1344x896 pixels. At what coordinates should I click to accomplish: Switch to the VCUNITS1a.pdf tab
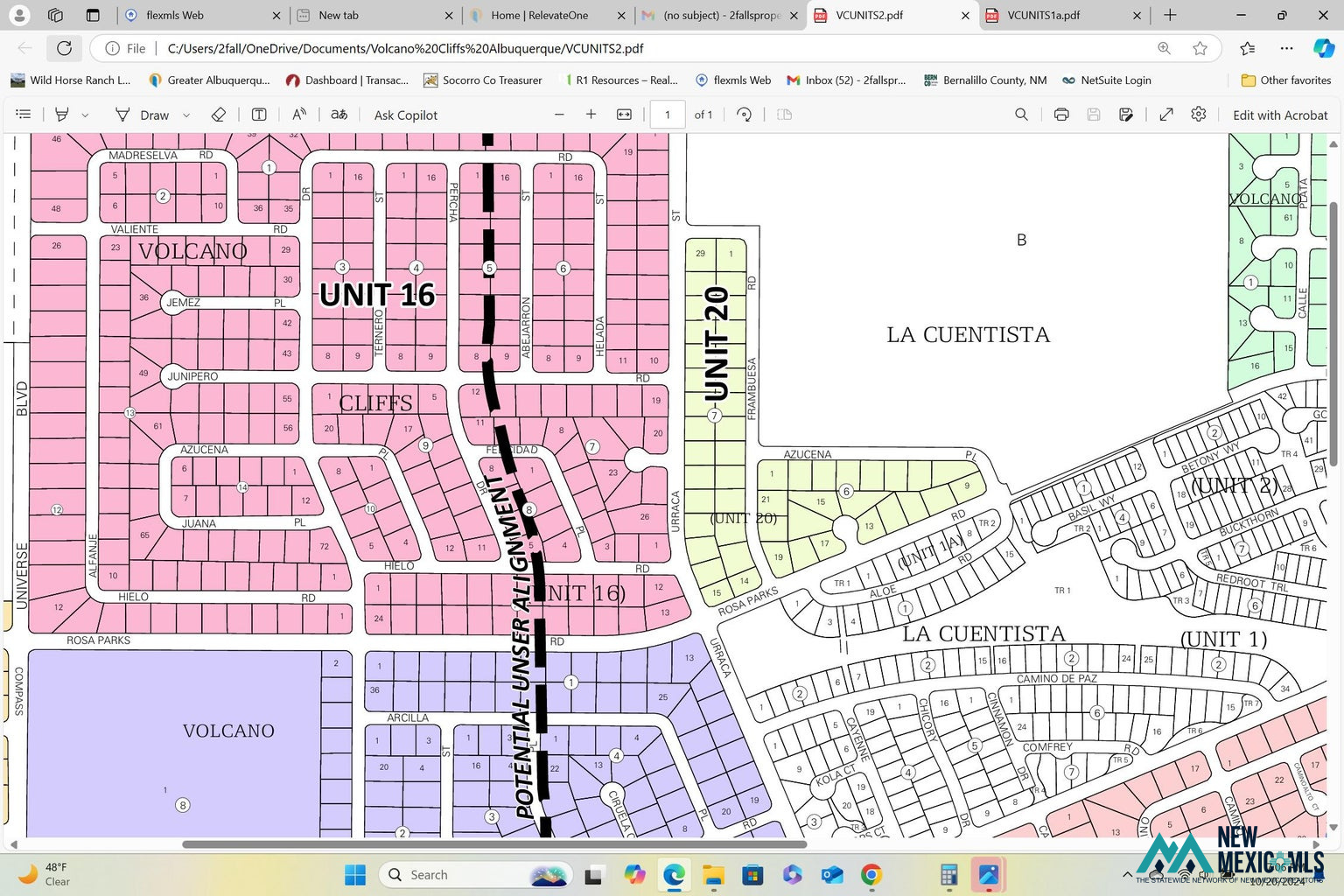[1063, 15]
